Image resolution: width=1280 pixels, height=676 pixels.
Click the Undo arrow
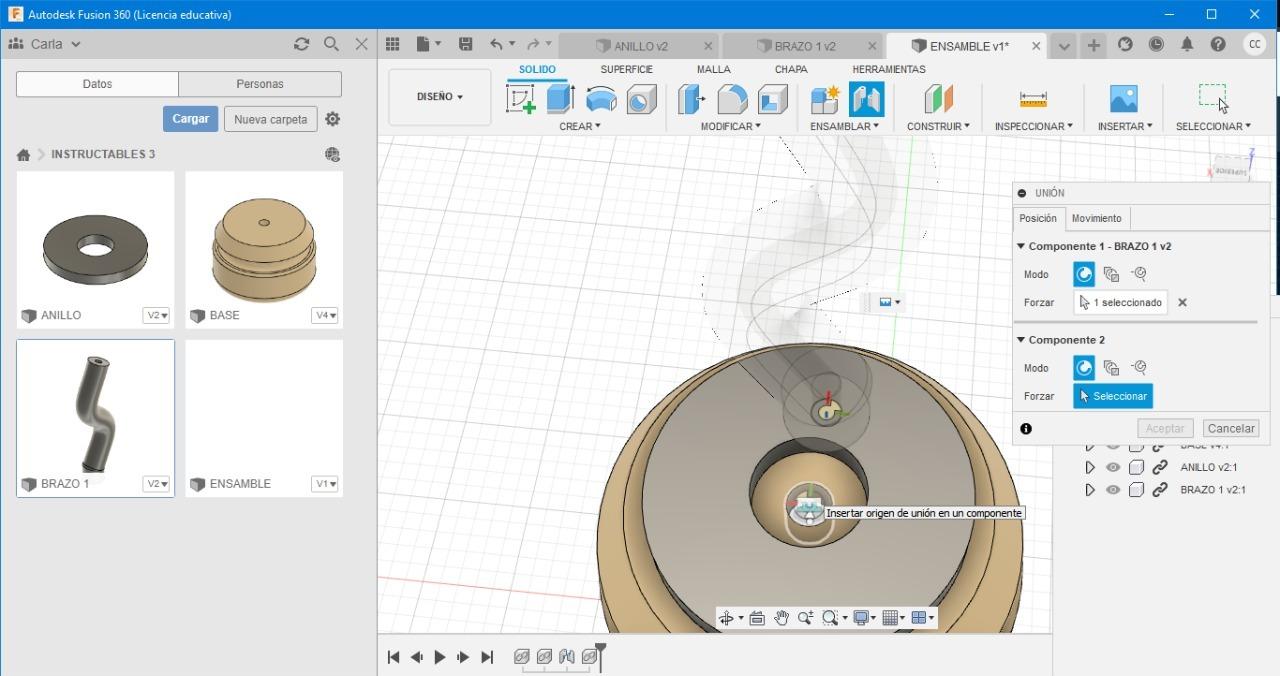click(496, 44)
